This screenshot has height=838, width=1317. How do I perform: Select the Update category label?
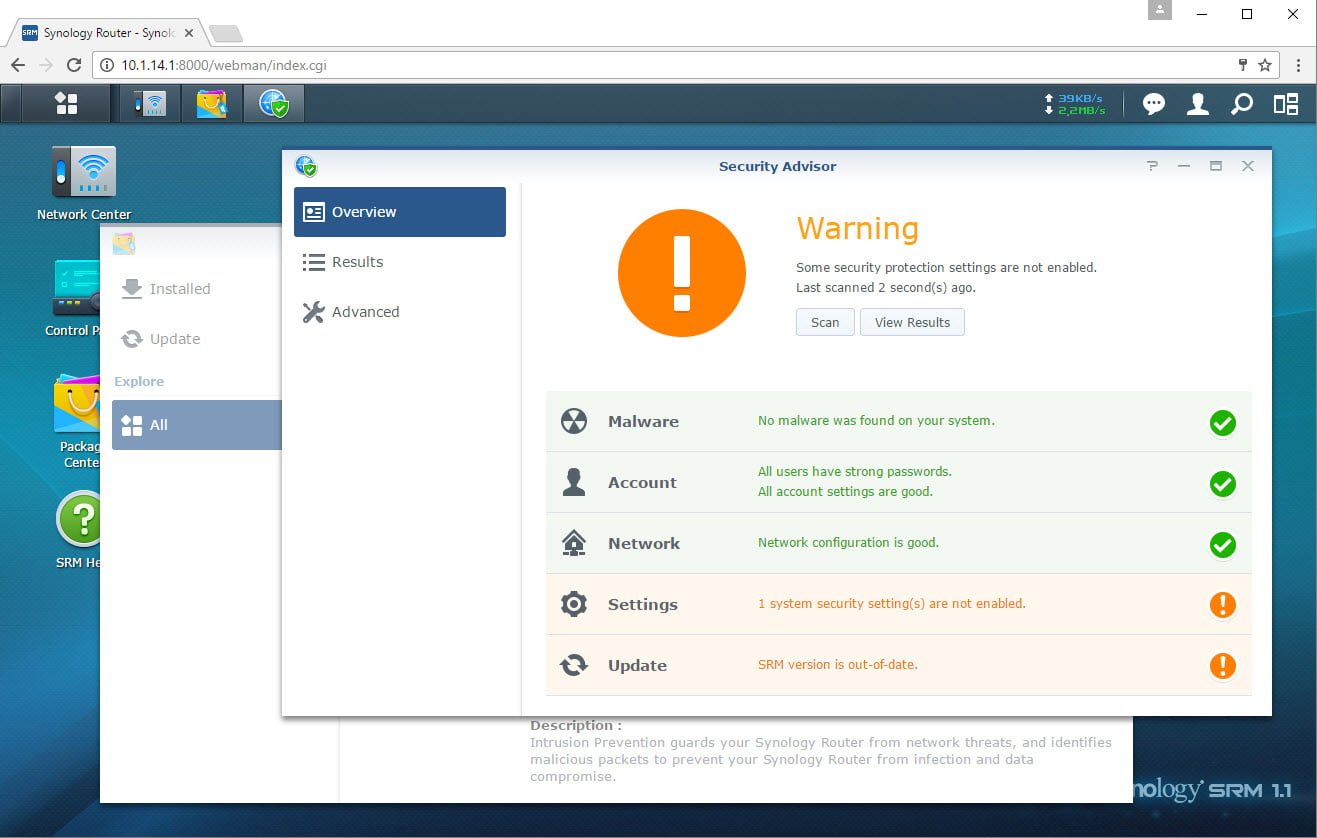tap(637, 665)
